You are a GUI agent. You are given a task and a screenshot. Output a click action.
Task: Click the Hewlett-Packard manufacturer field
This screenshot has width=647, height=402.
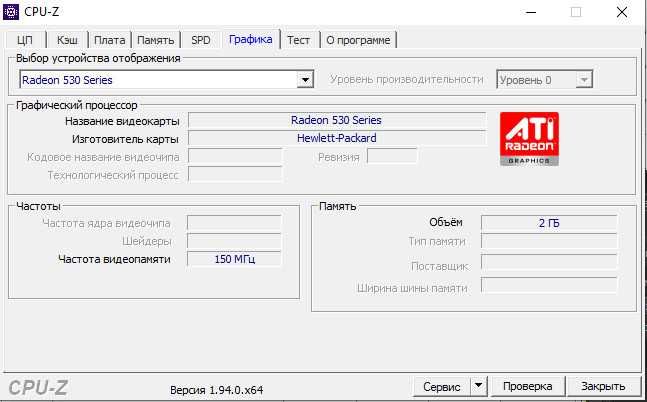coord(337,138)
